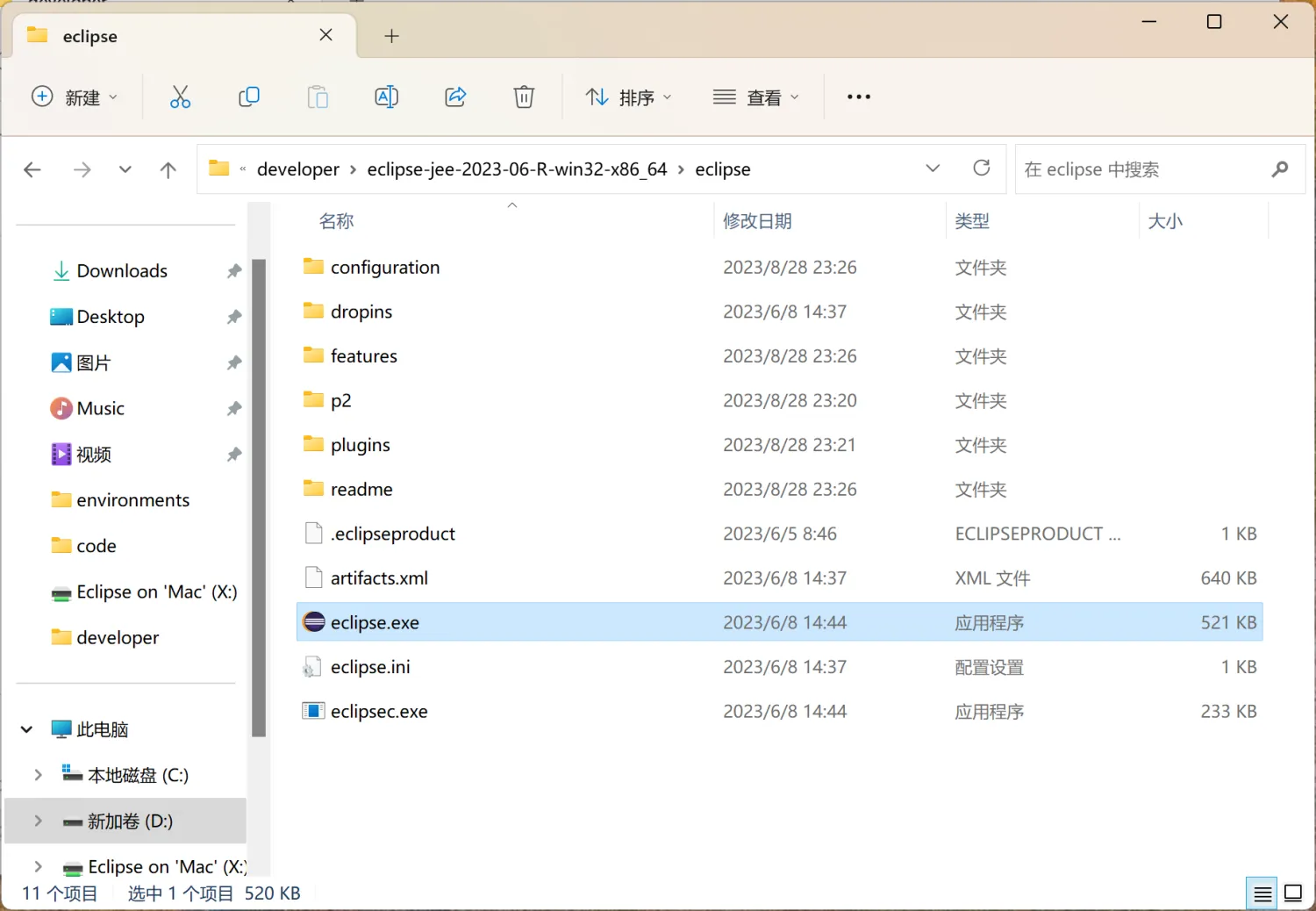Switch to large thumbnails view
Image resolution: width=1316 pixels, height=911 pixels.
[x=1293, y=893]
